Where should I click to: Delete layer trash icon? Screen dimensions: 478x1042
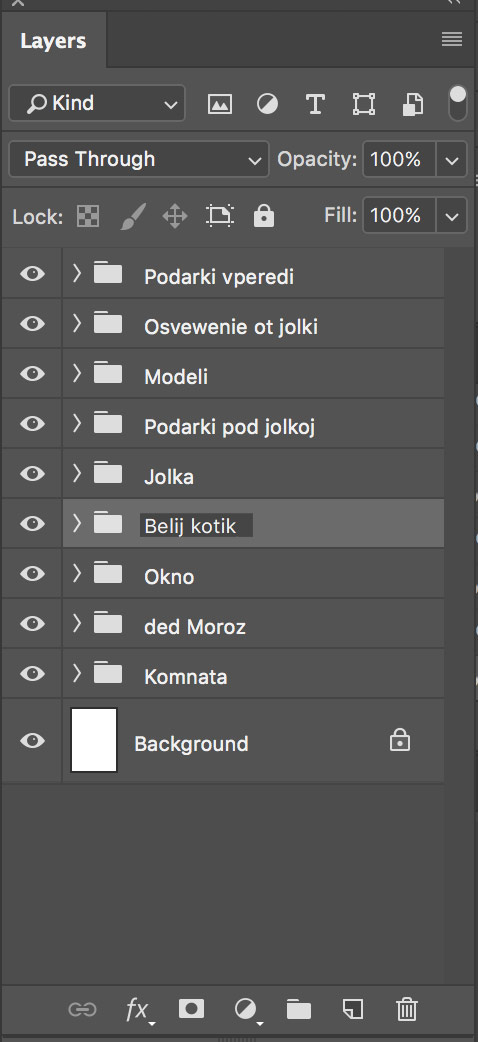[406, 1009]
